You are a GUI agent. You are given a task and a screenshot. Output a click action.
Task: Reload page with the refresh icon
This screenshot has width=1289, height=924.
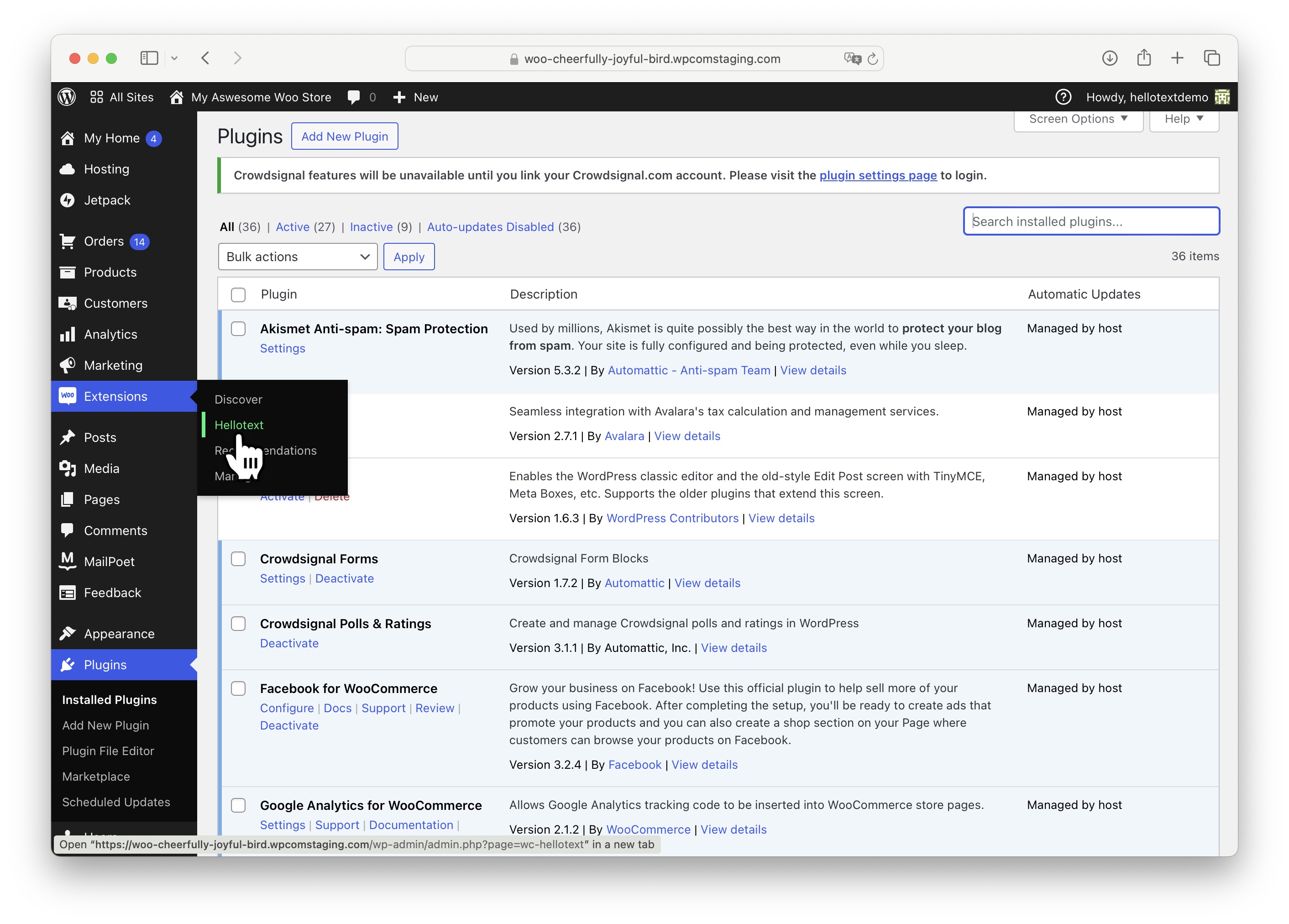[872, 58]
